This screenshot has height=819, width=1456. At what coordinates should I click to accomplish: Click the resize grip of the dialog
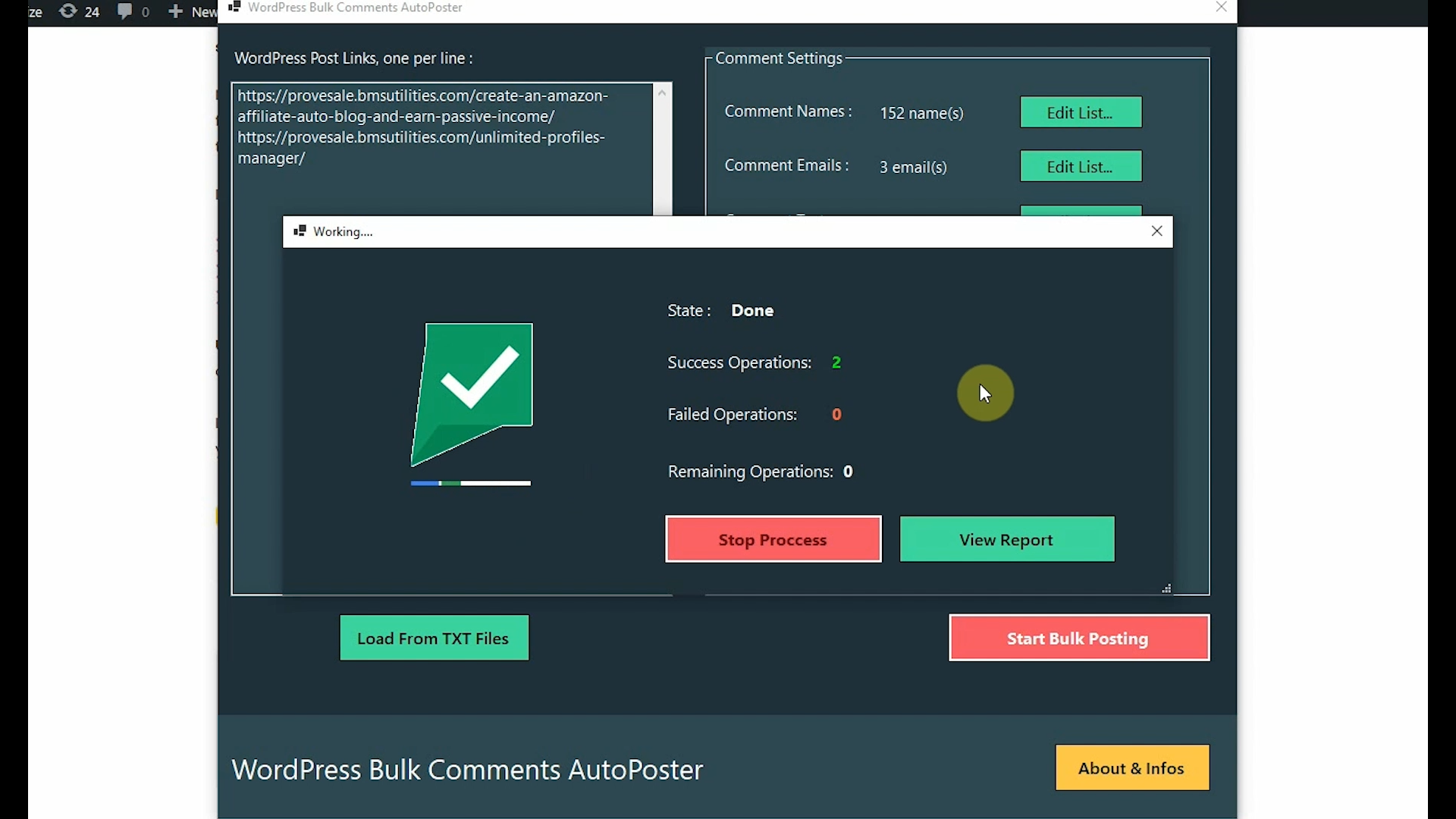pyautogui.click(x=1166, y=588)
